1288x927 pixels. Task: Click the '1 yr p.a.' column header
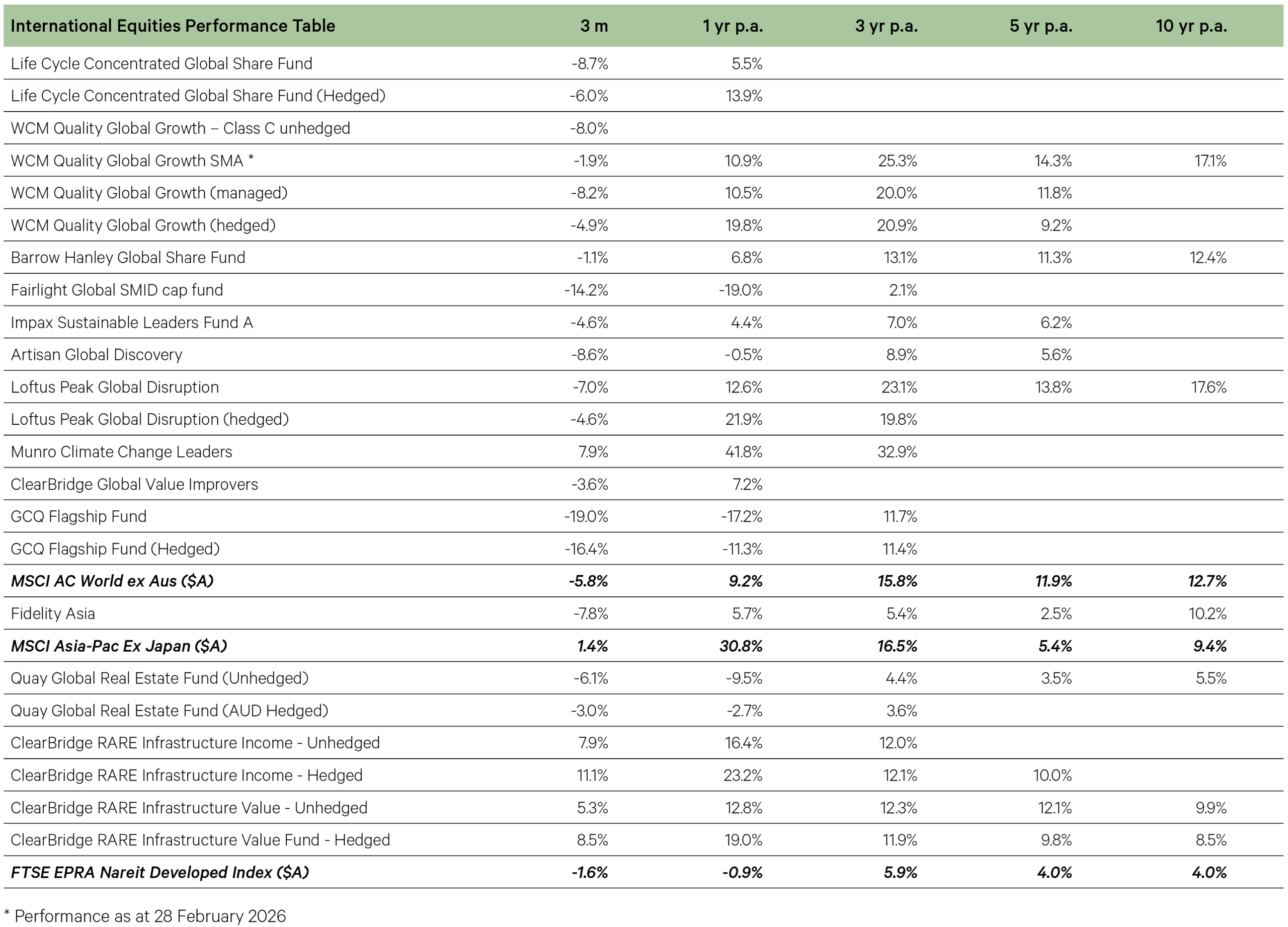(x=733, y=26)
